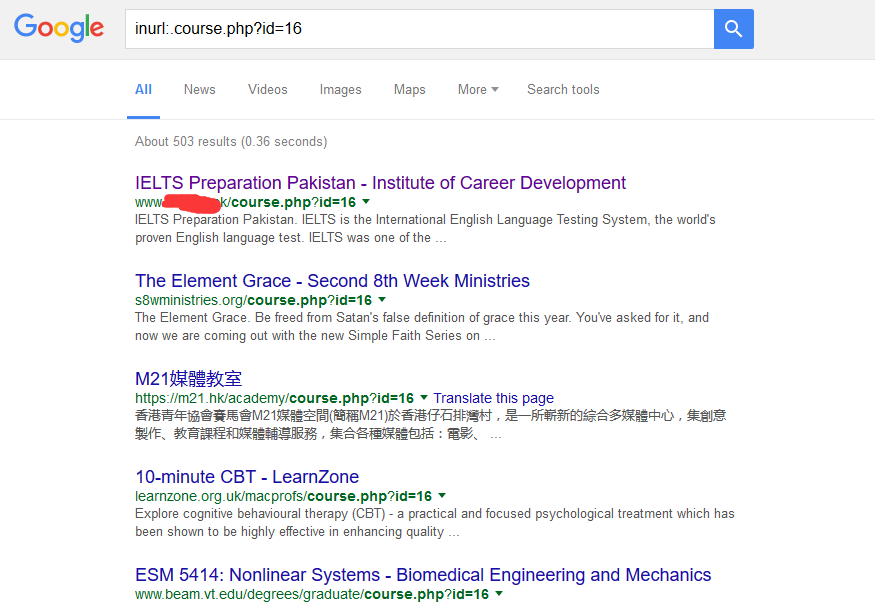
Task: Open the 10-minute CBT LearnZone result
Action: (245, 477)
